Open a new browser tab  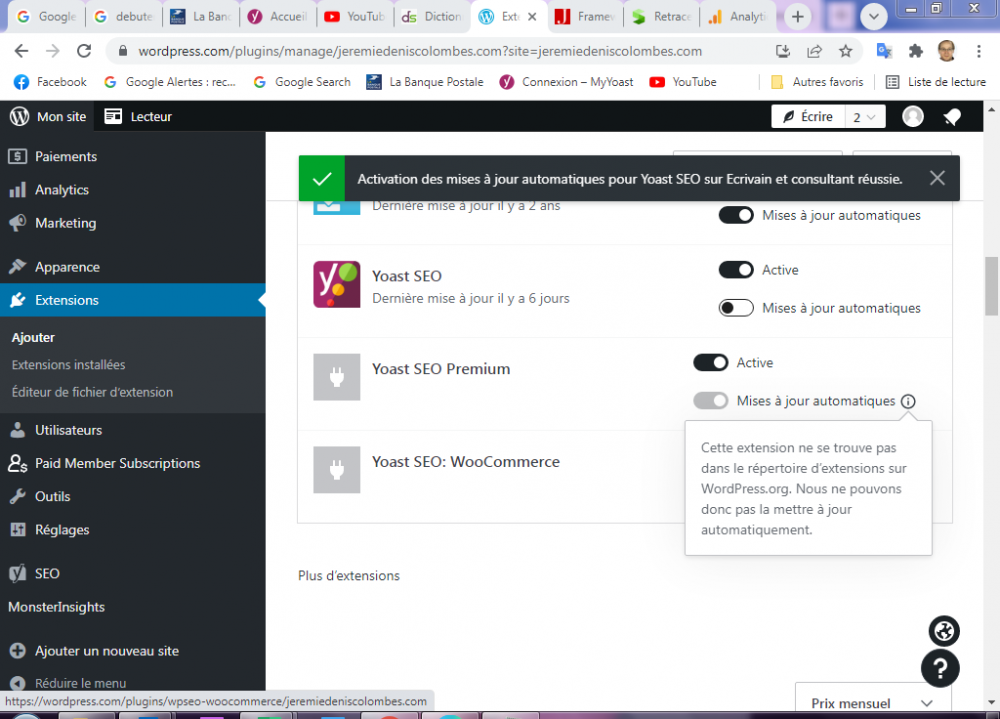(797, 17)
